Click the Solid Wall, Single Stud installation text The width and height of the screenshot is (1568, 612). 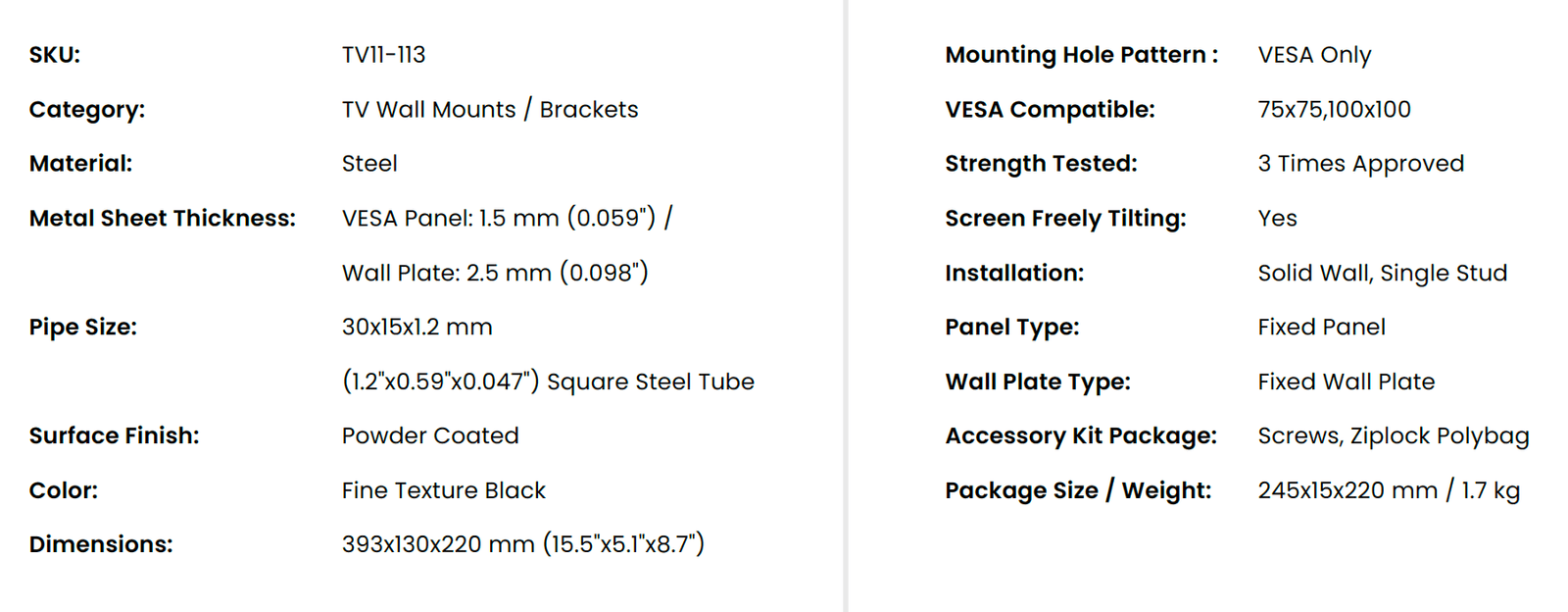(1382, 273)
